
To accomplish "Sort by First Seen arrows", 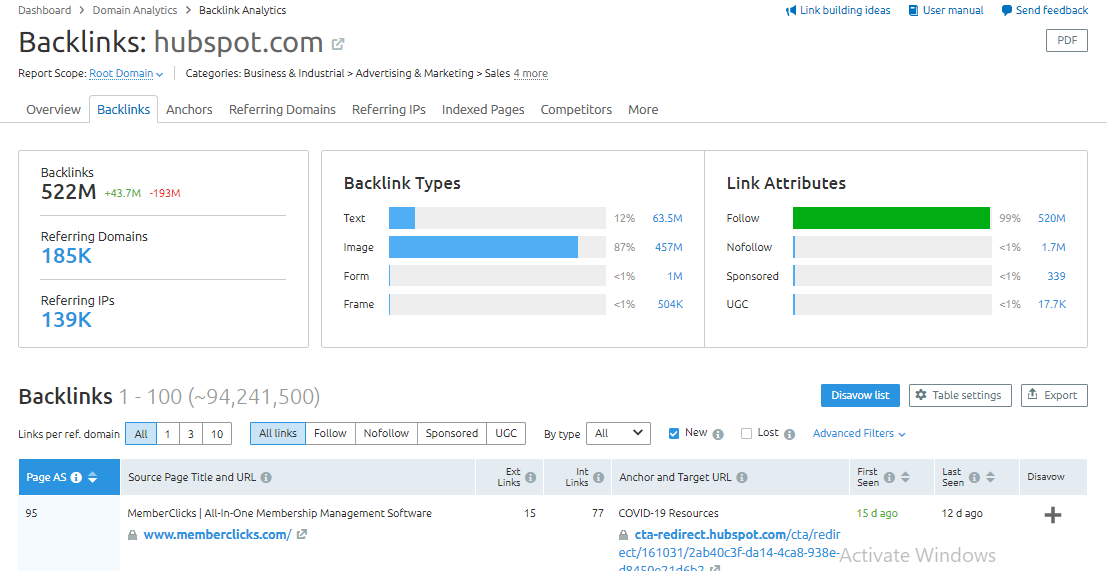I will 905,478.
